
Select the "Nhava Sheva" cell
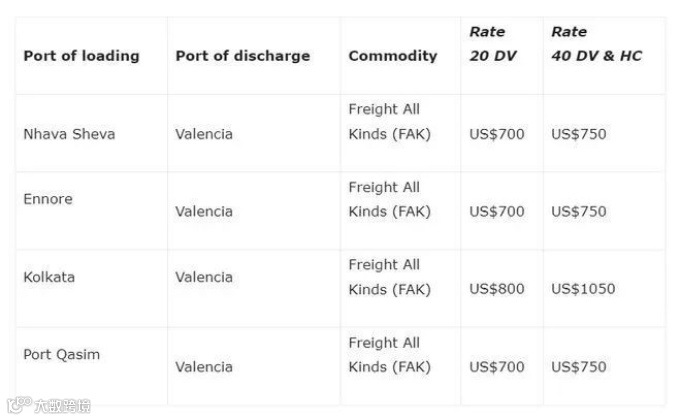tap(69, 134)
